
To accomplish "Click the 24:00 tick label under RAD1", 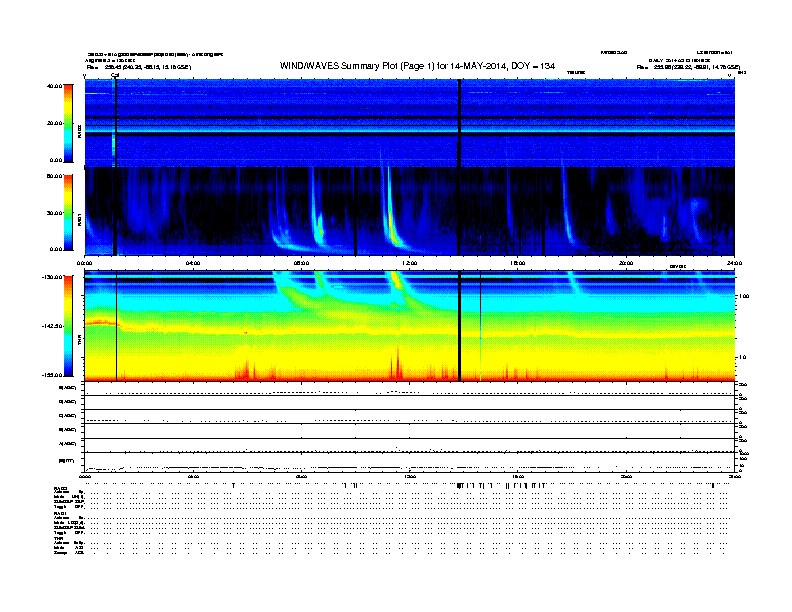I will click(x=734, y=263).
